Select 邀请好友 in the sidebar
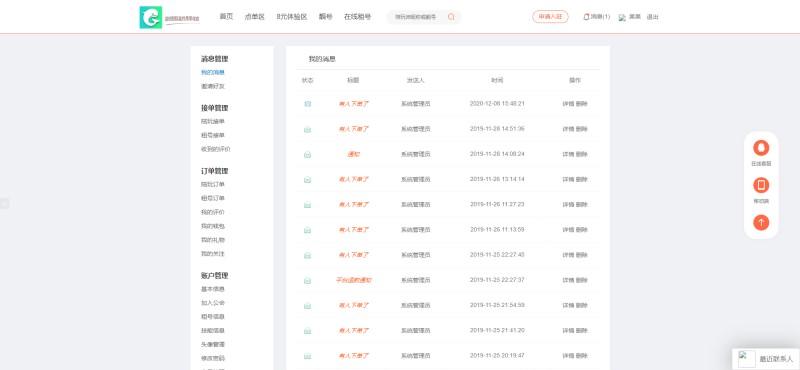Viewport: 800px width, 370px height. coord(213,86)
